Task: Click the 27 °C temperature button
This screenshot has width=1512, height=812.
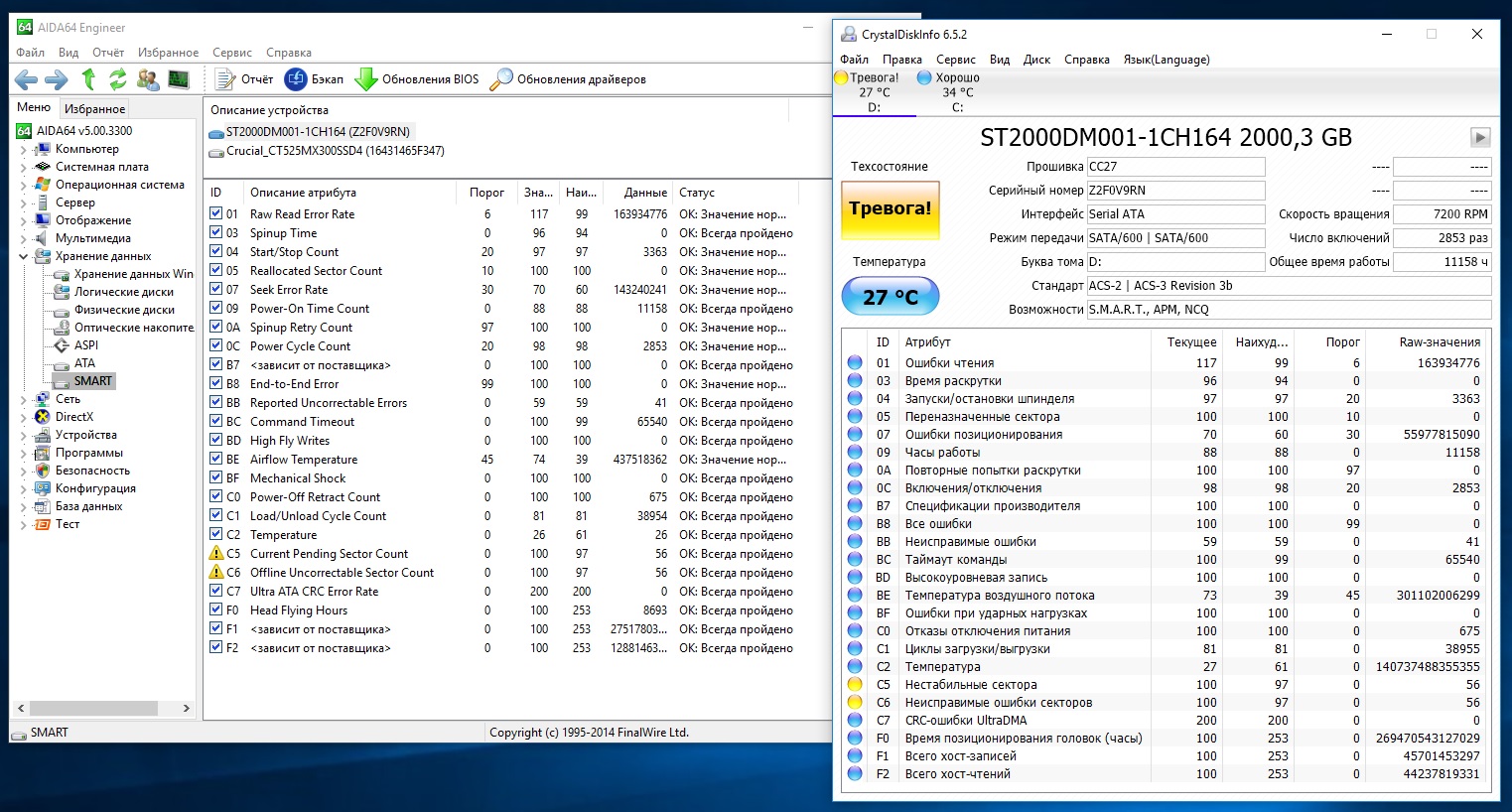Action: pos(891,297)
